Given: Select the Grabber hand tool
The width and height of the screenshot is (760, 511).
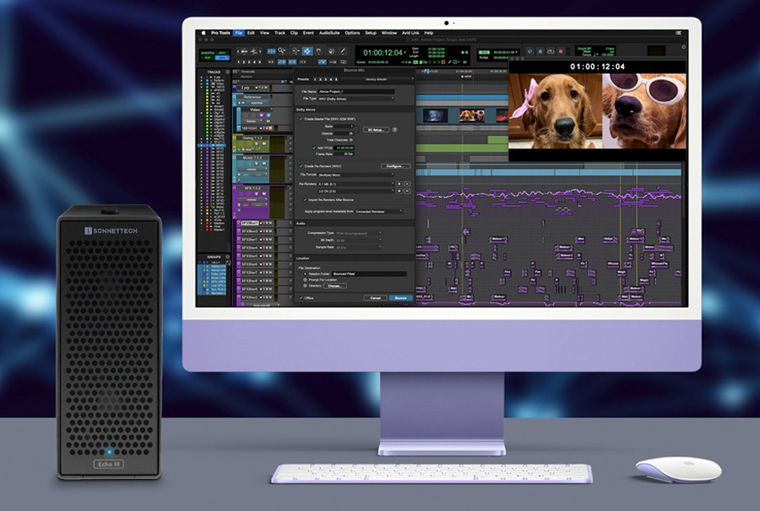Looking at the screenshot, I should pos(318,51).
